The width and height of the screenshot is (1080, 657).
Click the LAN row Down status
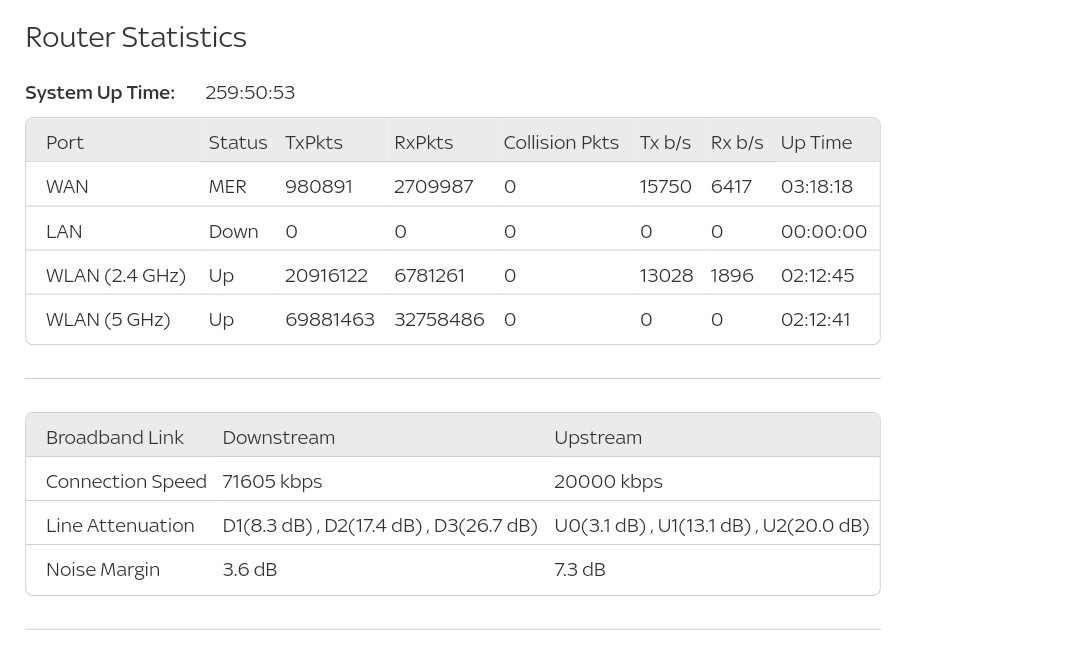(x=233, y=231)
